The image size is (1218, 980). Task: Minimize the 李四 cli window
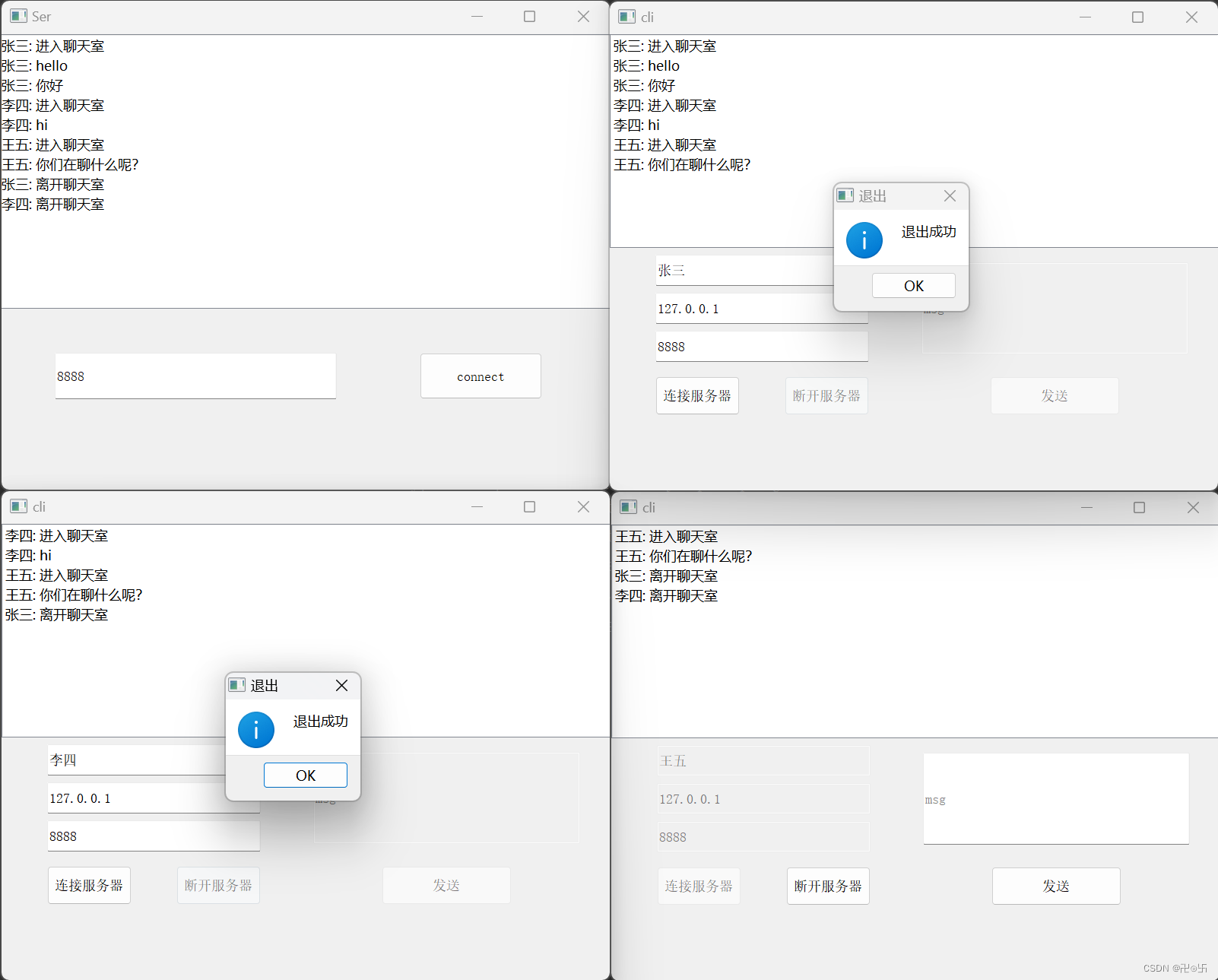[x=477, y=506]
